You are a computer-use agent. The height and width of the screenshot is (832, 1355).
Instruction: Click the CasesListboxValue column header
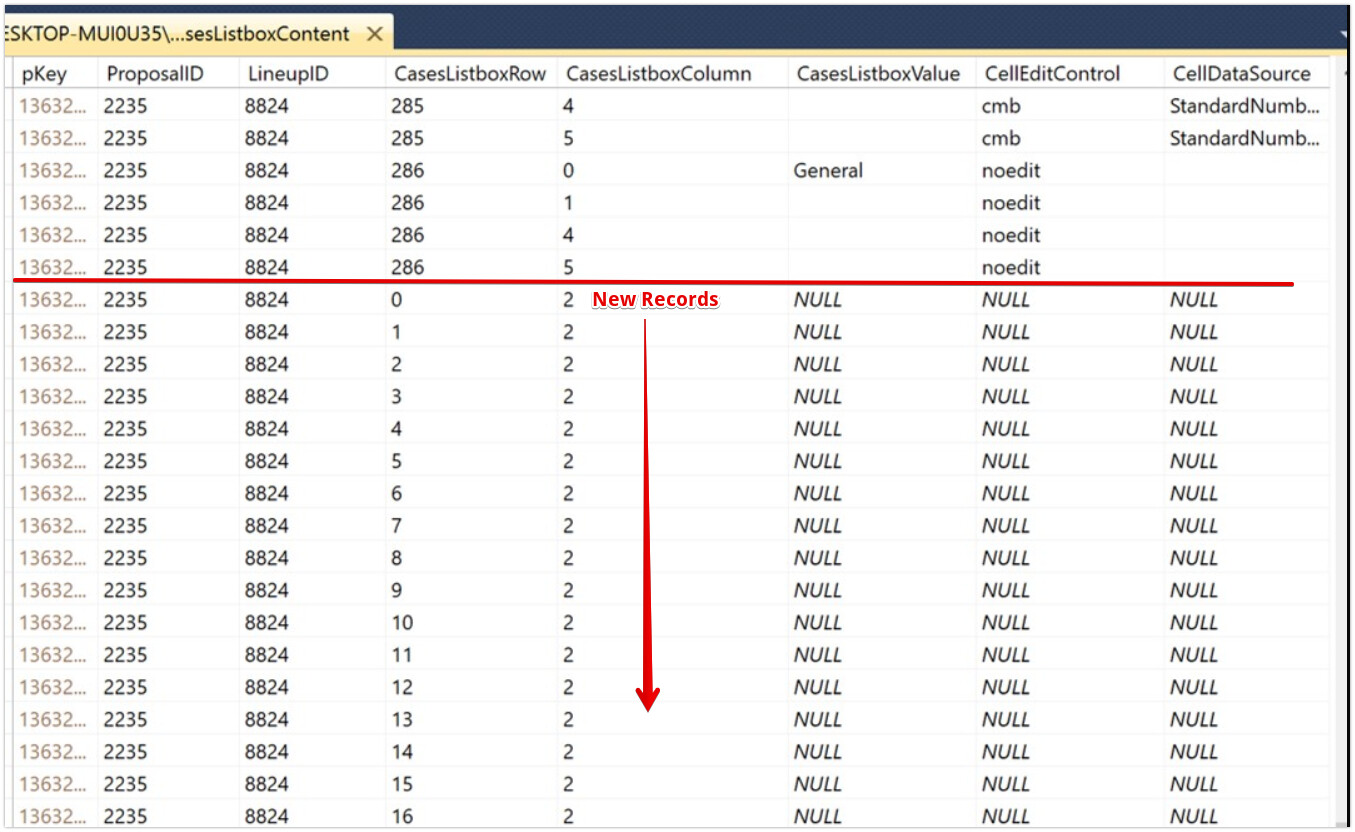pyautogui.click(x=876, y=73)
